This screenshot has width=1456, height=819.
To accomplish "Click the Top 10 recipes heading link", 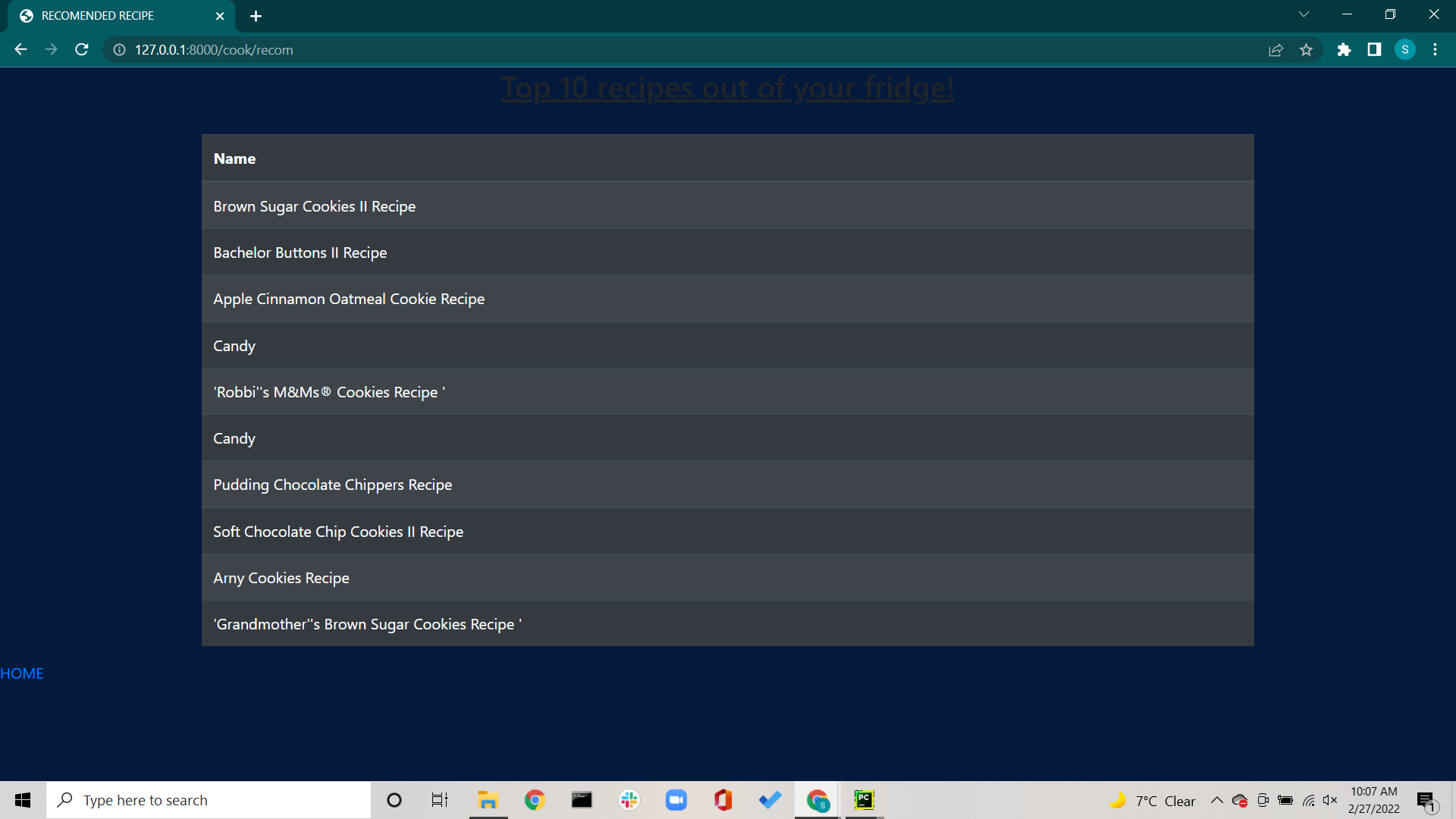I will (x=727, y=88).
